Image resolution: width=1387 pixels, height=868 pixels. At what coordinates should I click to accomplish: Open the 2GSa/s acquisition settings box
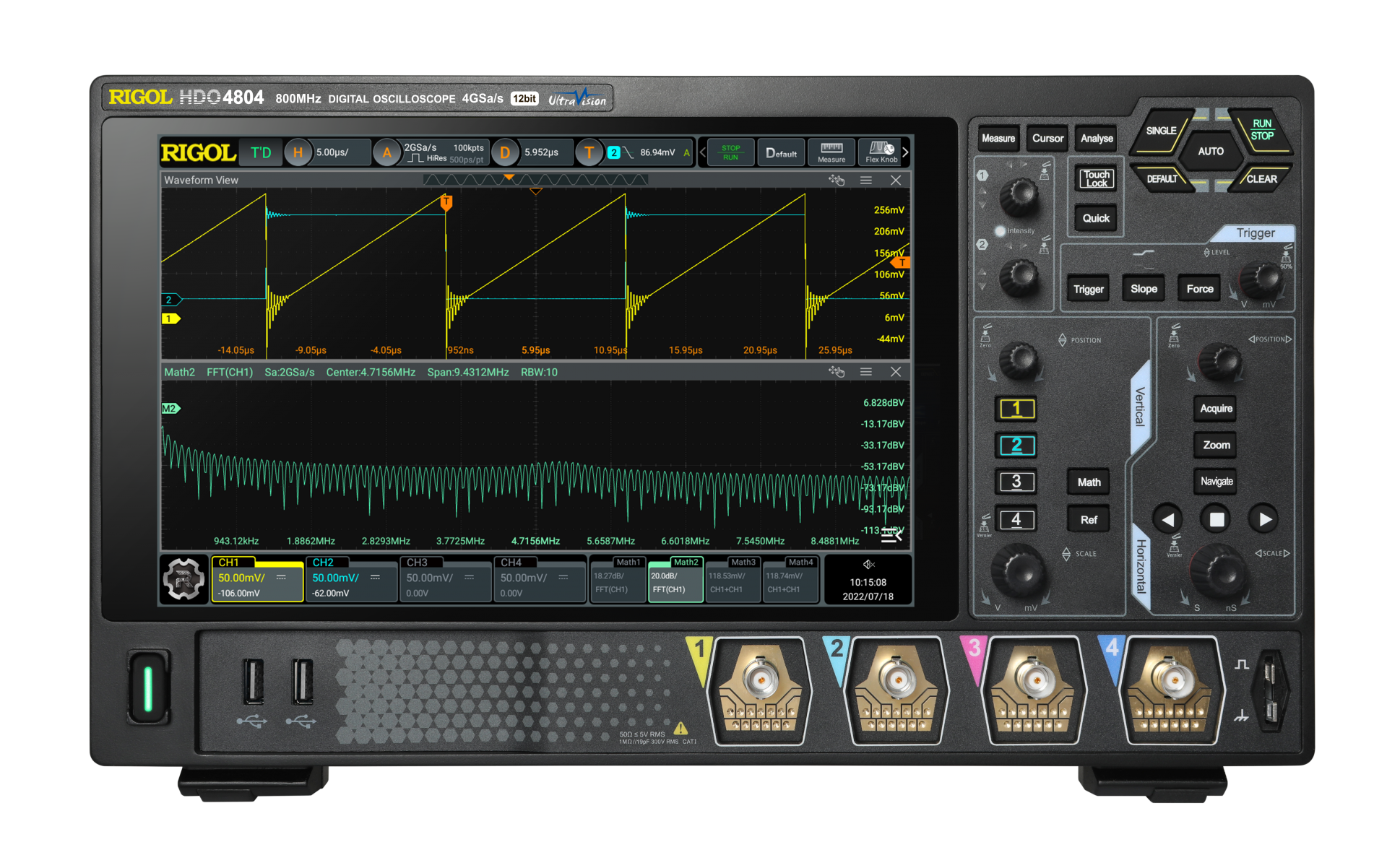click(x=444, y=152)
